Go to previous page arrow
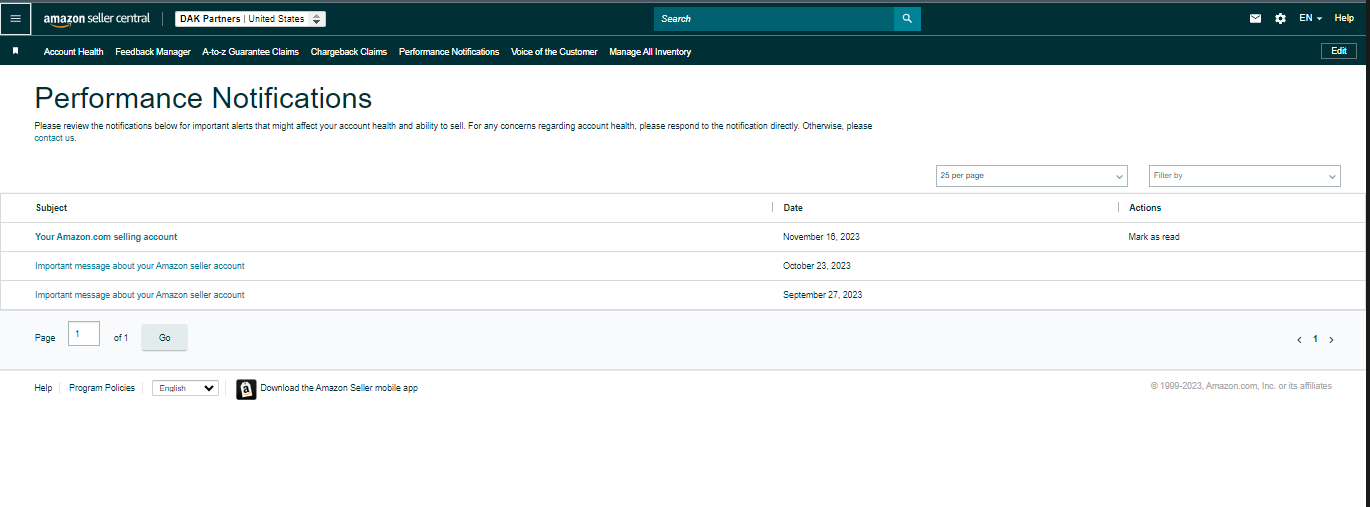Viewport: 1370px width, 507px height. pyautogui.click(x=1299, y=340)
